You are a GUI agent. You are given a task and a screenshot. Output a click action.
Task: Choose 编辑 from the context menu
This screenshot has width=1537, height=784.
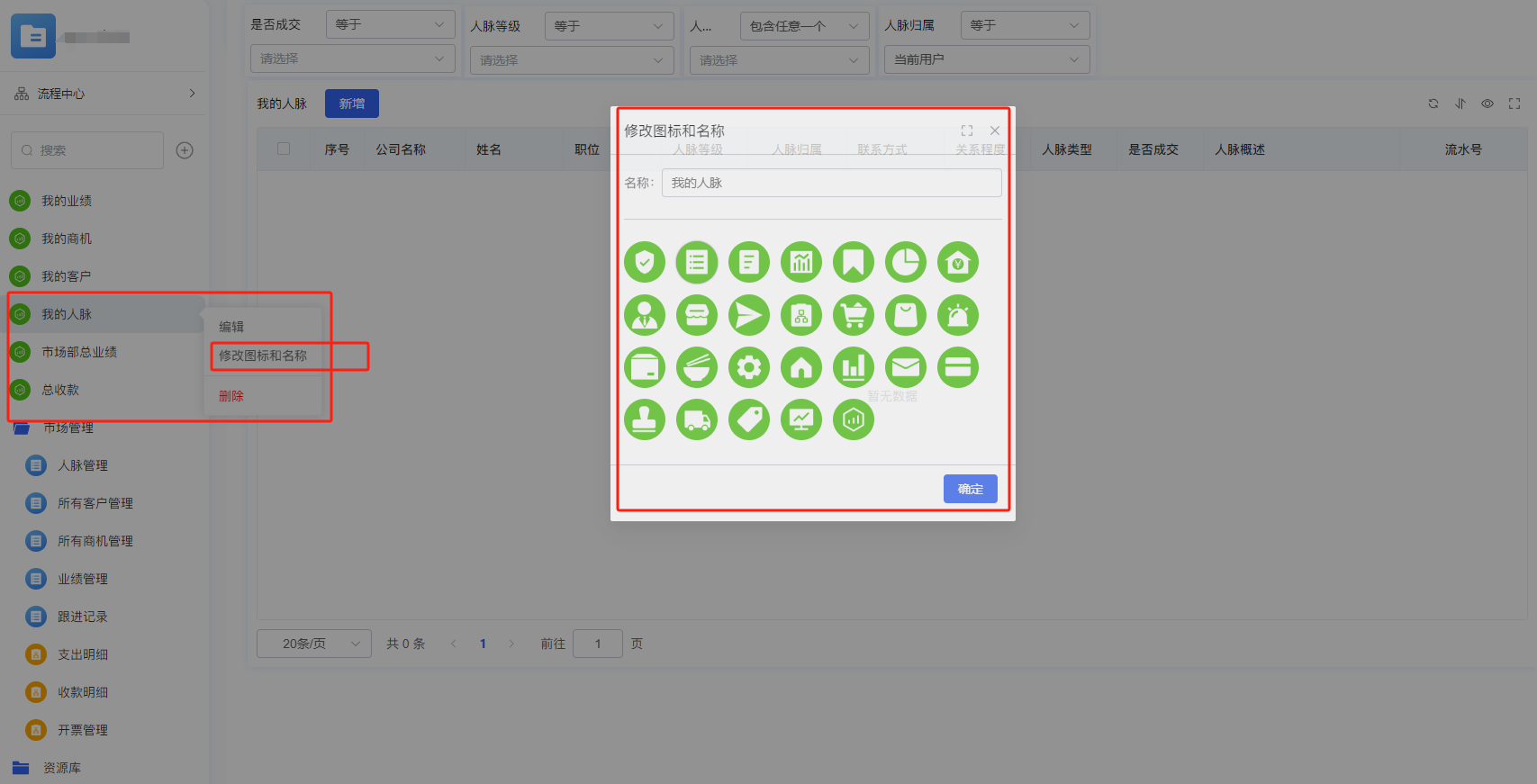[x=231, y=327]
